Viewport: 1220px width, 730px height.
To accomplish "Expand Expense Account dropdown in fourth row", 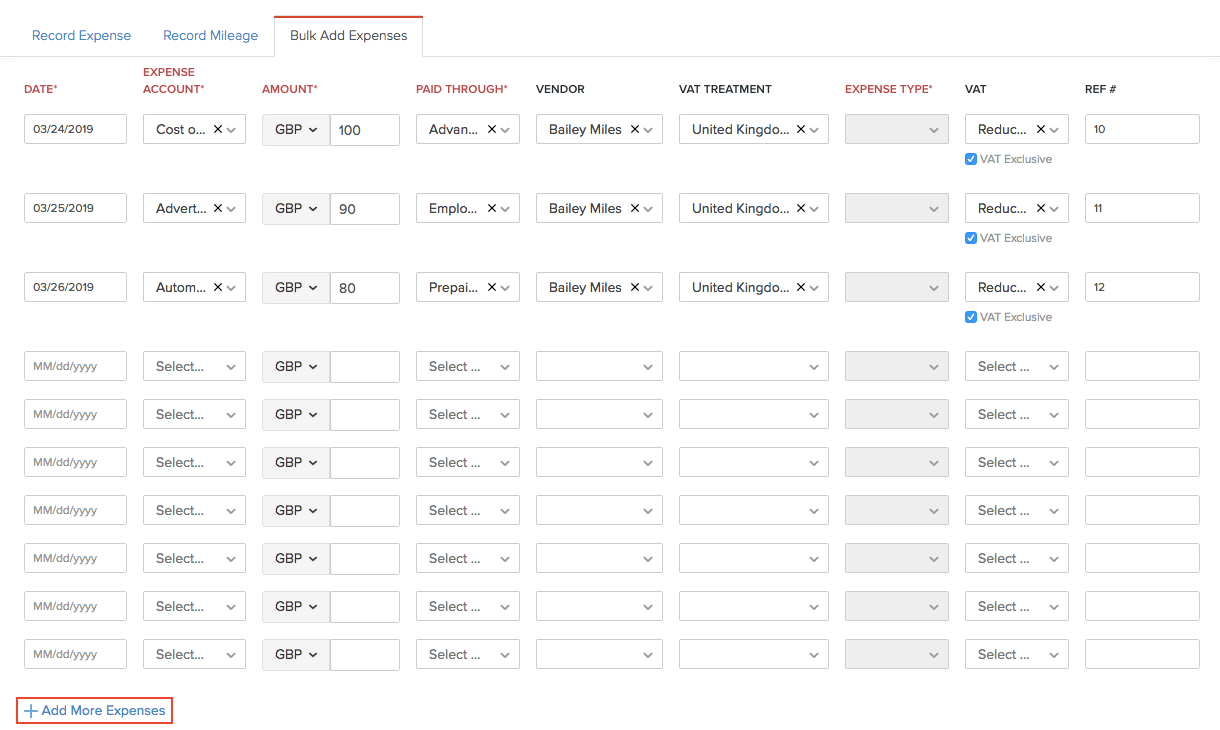I will coord(194,367).
